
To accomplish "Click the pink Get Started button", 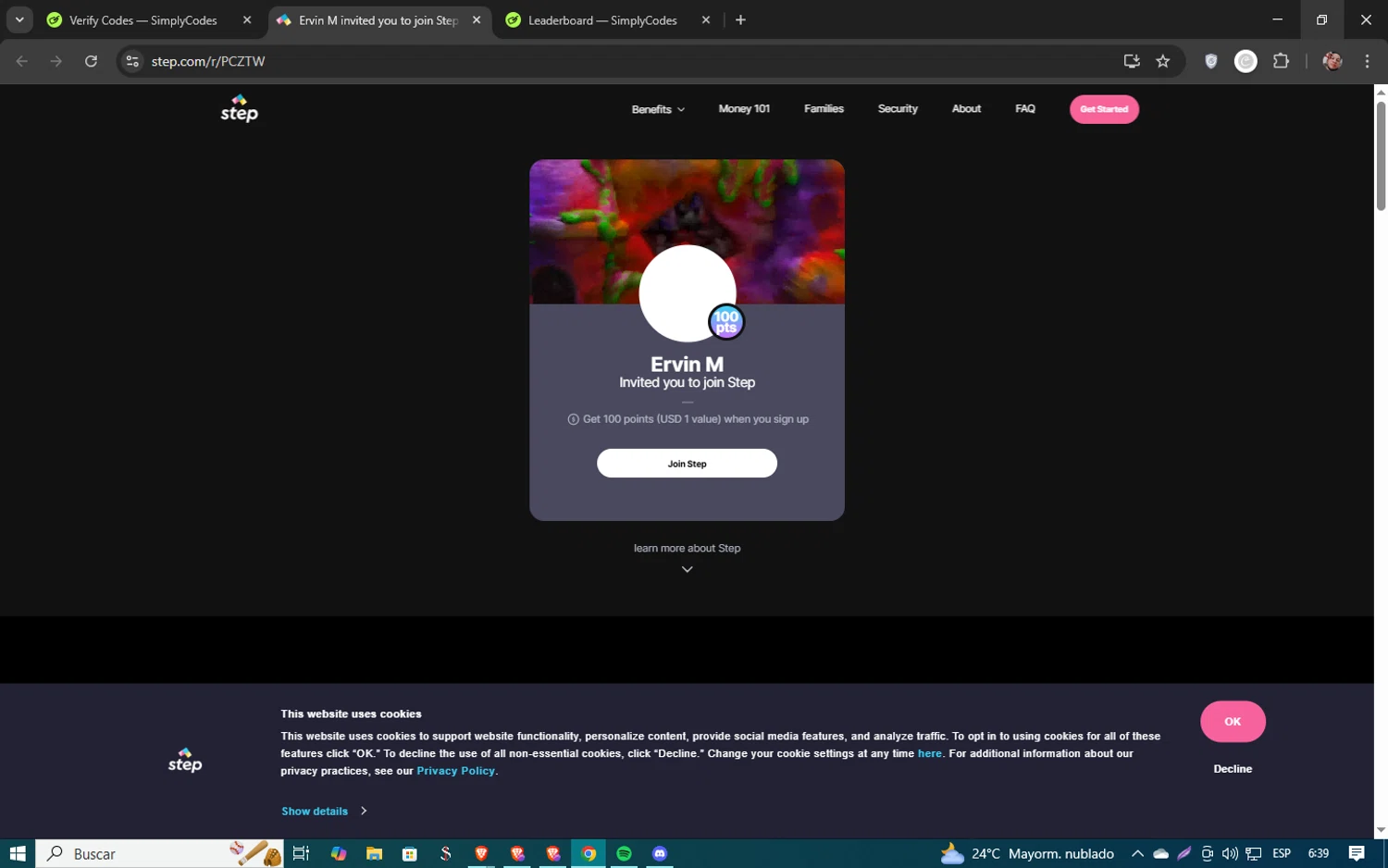I will (1104, 109).
